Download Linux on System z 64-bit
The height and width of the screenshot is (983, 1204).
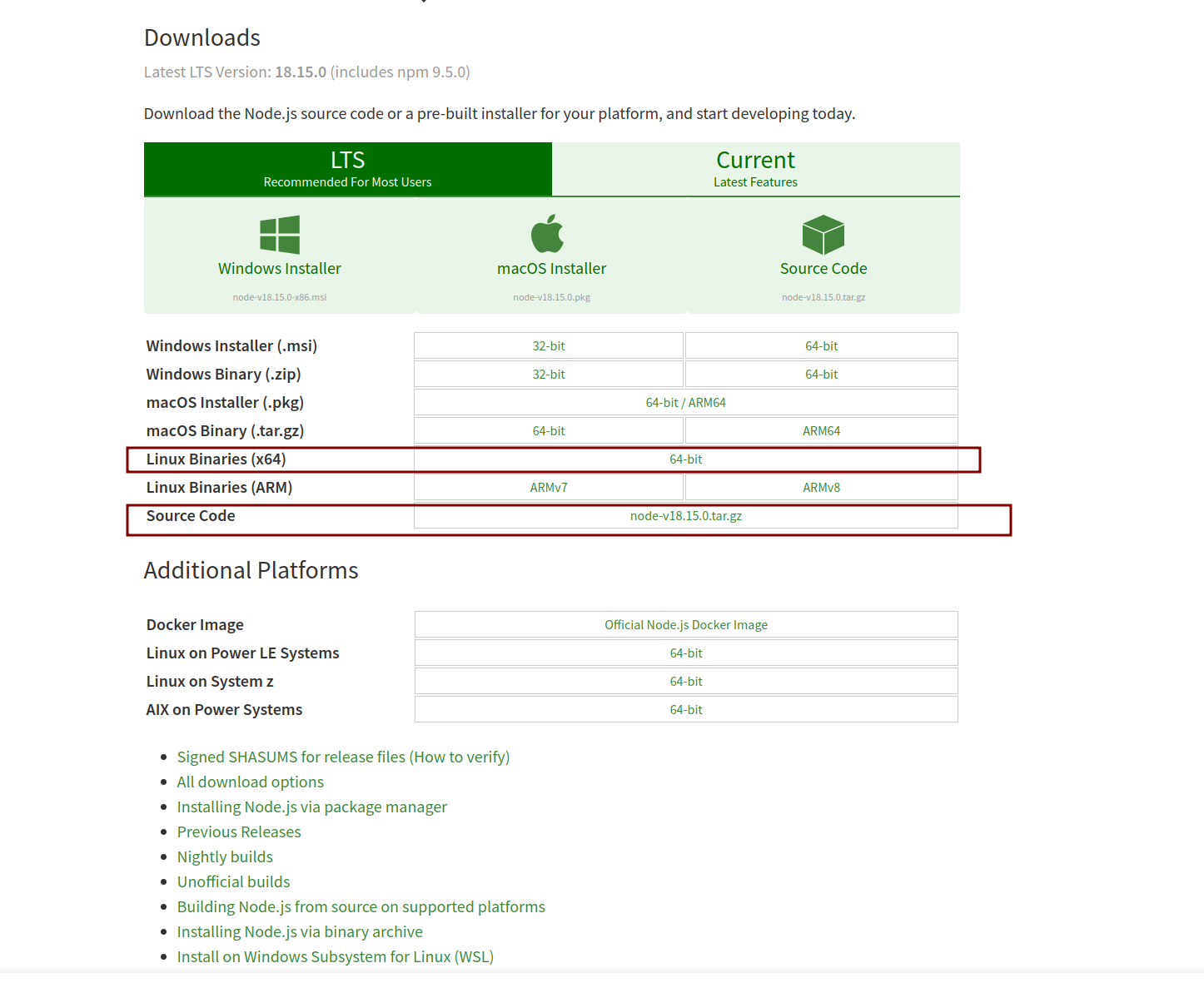[x=686, y=681]
